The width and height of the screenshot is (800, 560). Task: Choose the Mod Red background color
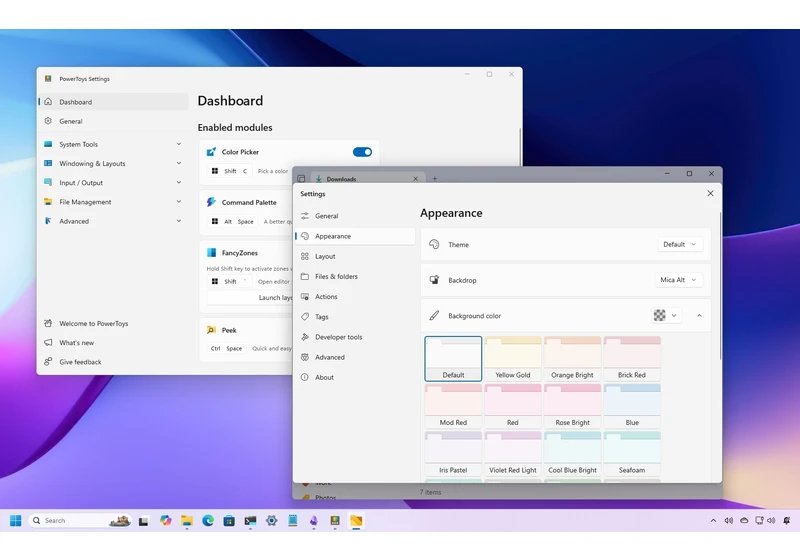(x=453, y=406)
